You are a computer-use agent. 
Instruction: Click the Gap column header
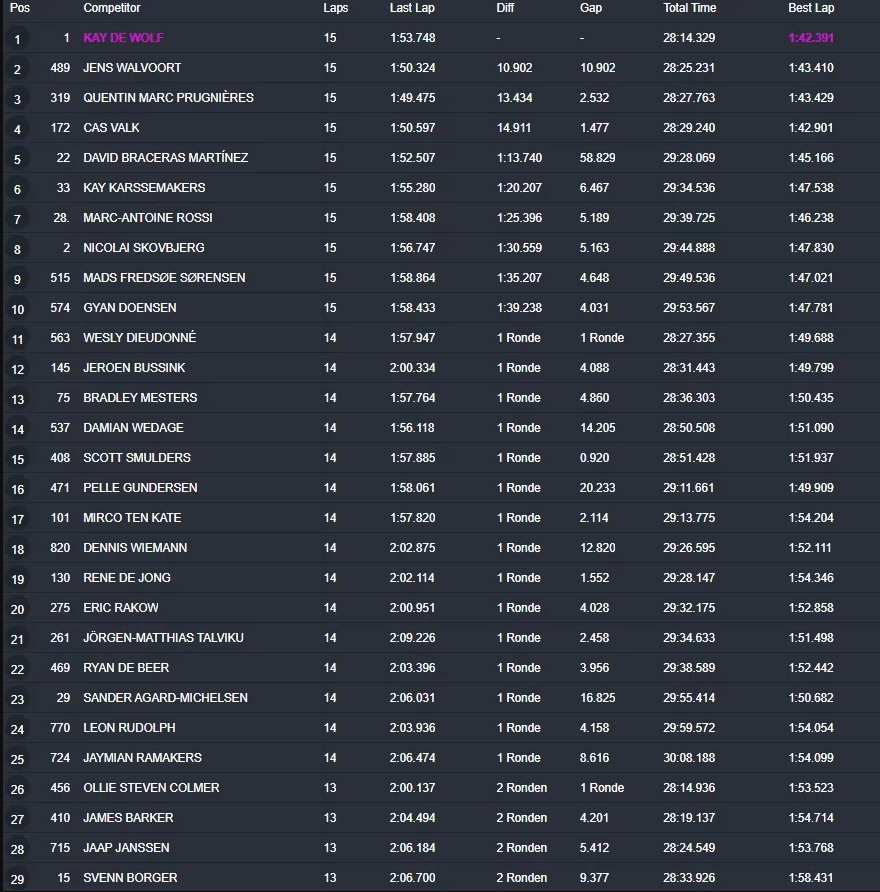(590, 8)
